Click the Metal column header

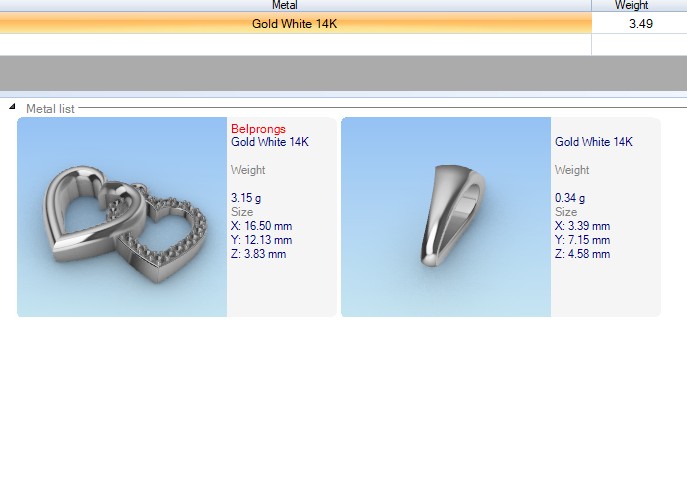284,6
